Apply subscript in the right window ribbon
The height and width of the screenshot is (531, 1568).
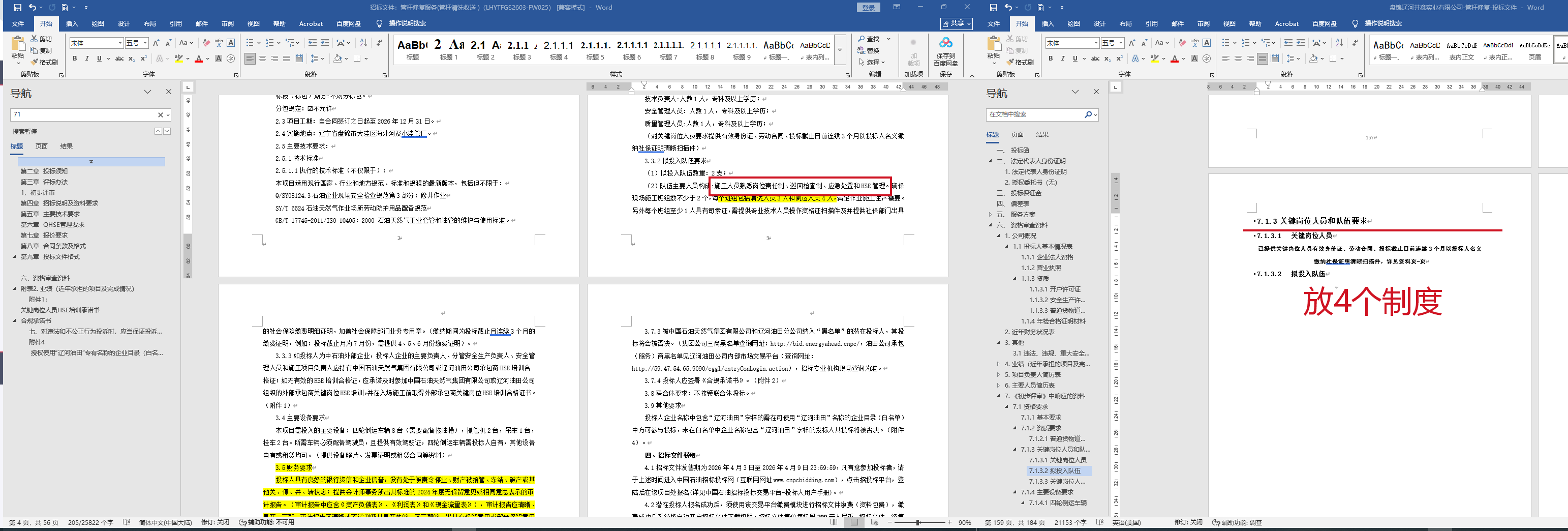pos(1108,58)
